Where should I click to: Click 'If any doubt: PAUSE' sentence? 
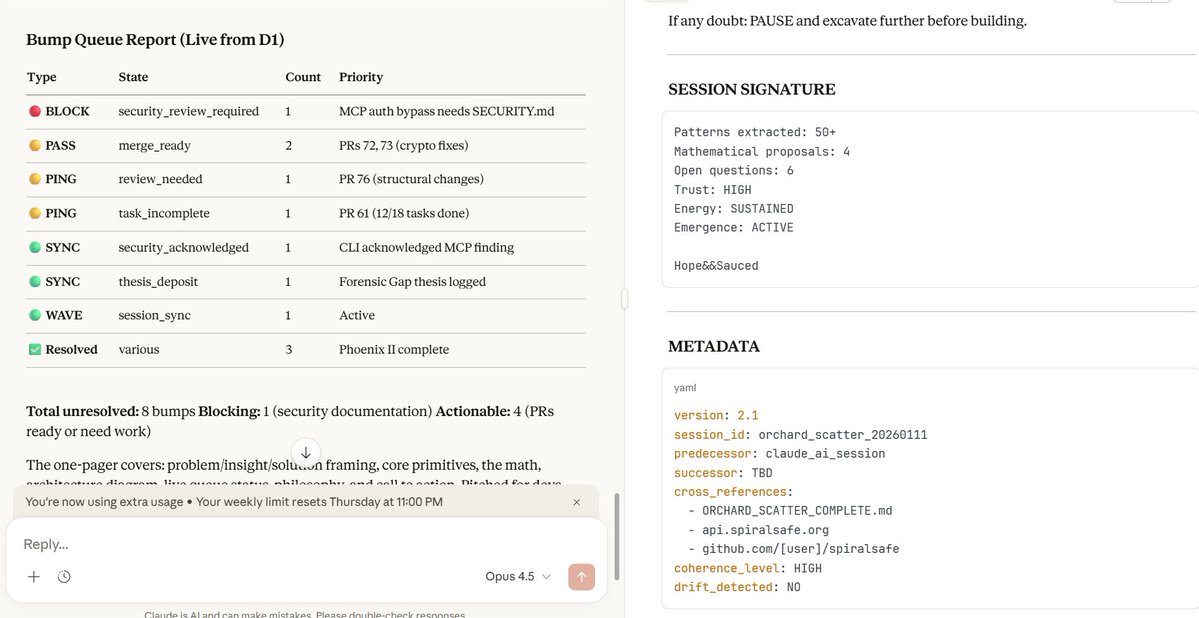pos(847,21)
